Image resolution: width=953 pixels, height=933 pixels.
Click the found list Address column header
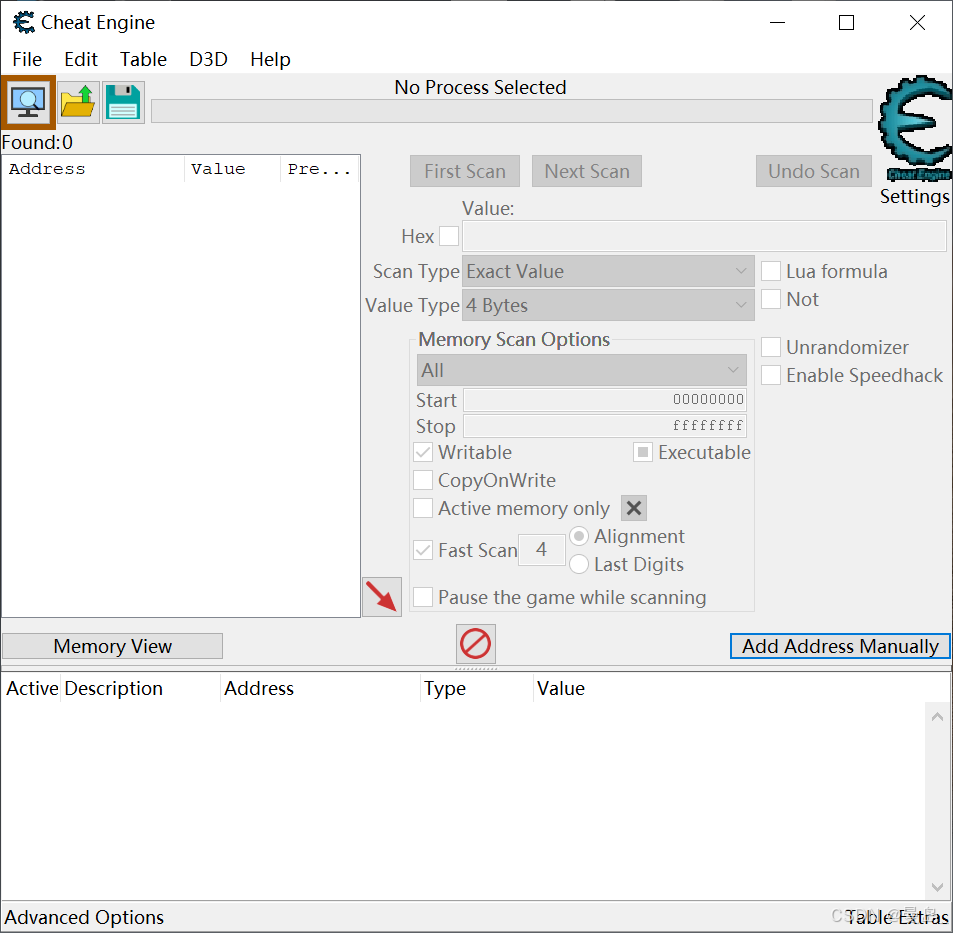(x=93, y=169)
